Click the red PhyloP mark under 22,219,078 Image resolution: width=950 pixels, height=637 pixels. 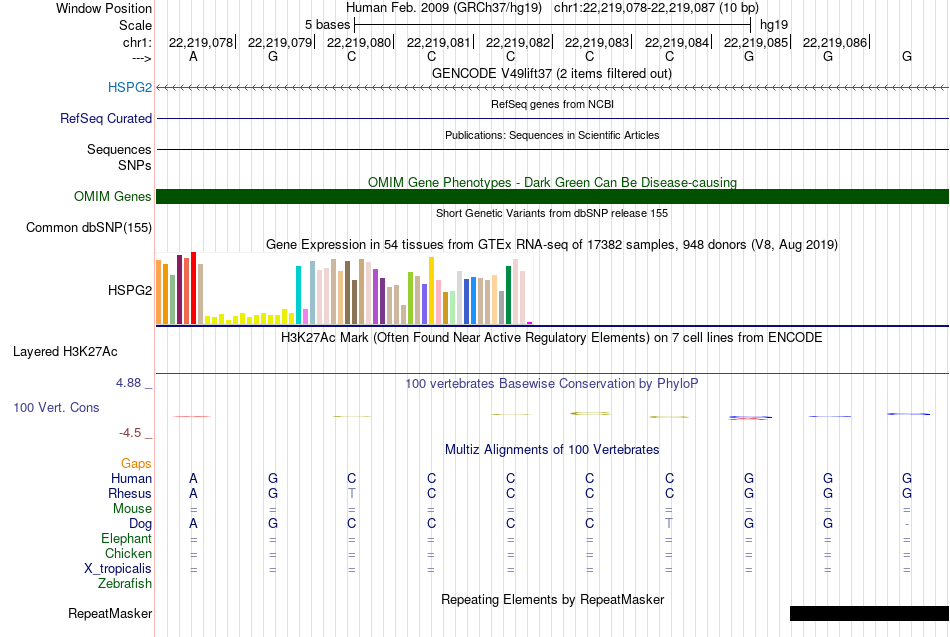coord(191,416)
